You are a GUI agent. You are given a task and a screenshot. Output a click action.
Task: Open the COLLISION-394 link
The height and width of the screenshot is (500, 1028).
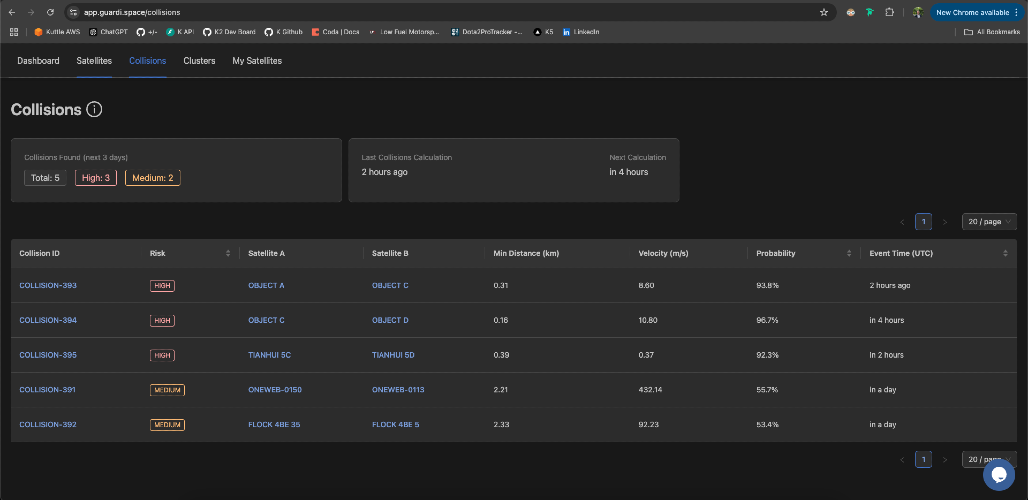coord(48,320)
